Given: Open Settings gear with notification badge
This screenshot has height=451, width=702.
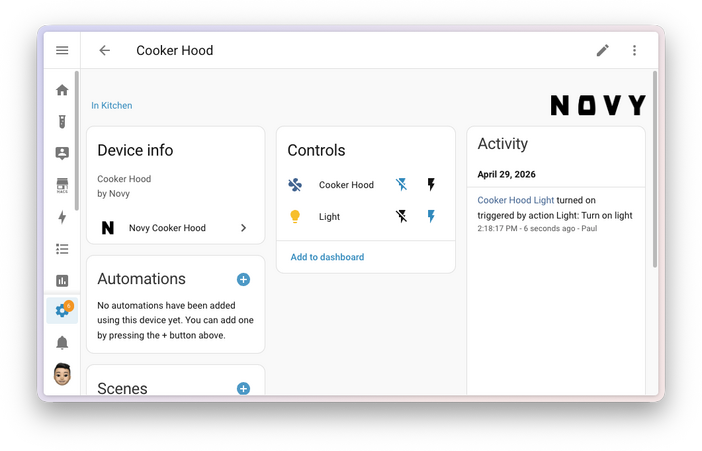Looking at the screenshot, I should coord(62,310).
